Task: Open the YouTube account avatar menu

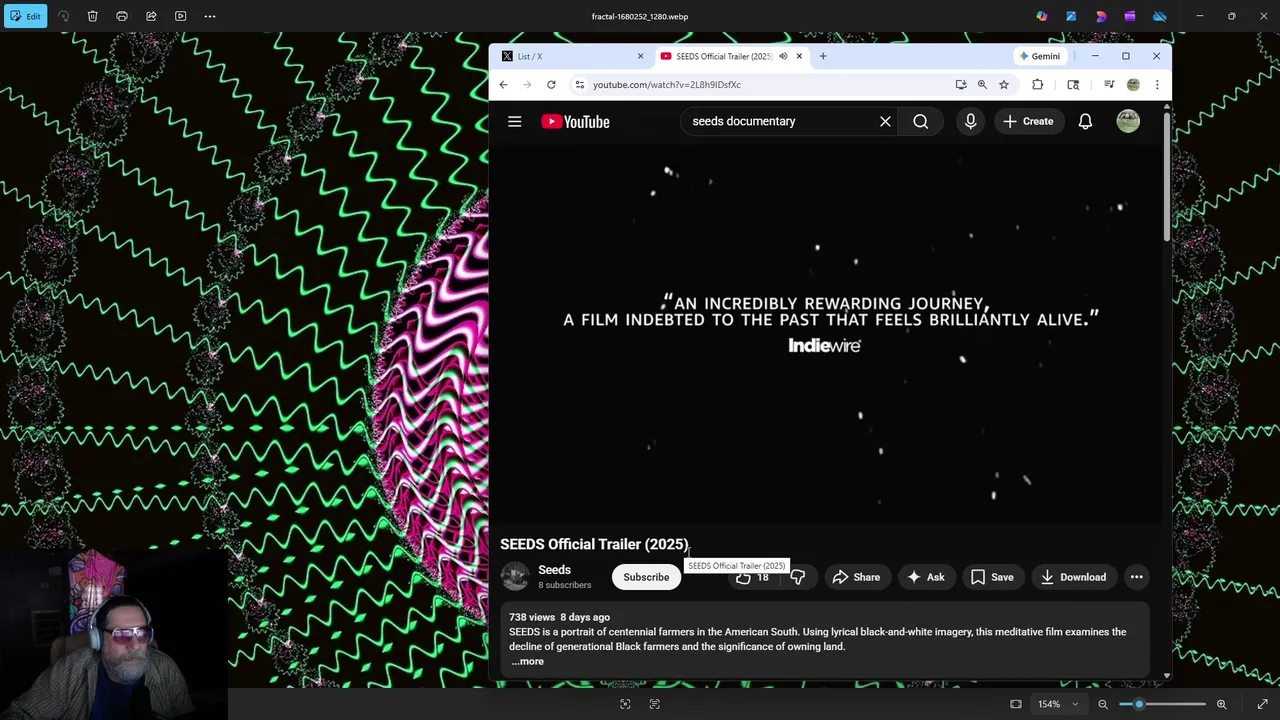Action: [x=1128, y=122]
